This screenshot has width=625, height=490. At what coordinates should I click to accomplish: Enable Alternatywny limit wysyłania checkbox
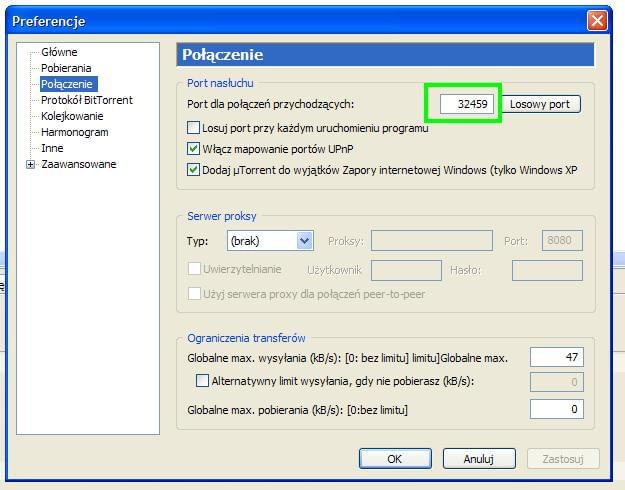[203, 381]
